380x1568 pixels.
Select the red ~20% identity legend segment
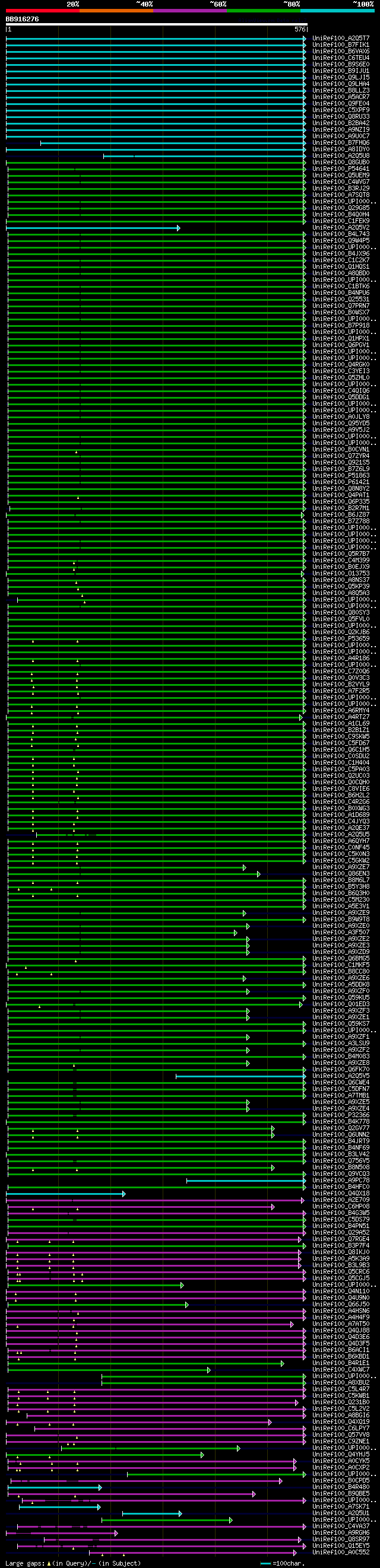43,11
